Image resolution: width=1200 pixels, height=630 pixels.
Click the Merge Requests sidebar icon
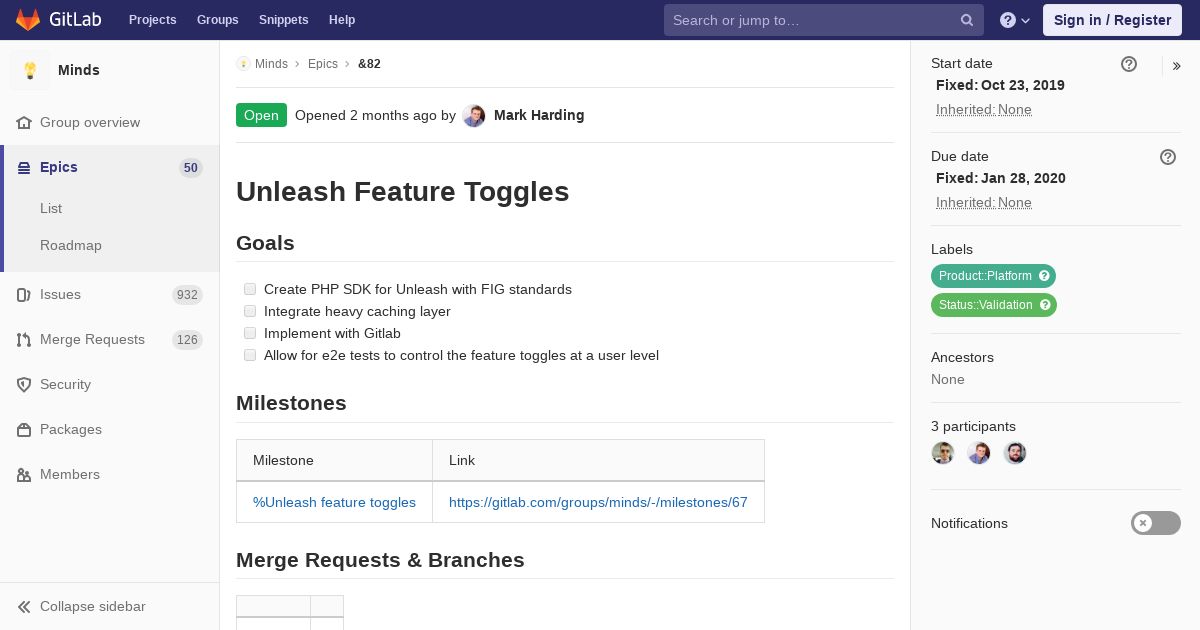(x=24, y=340)
